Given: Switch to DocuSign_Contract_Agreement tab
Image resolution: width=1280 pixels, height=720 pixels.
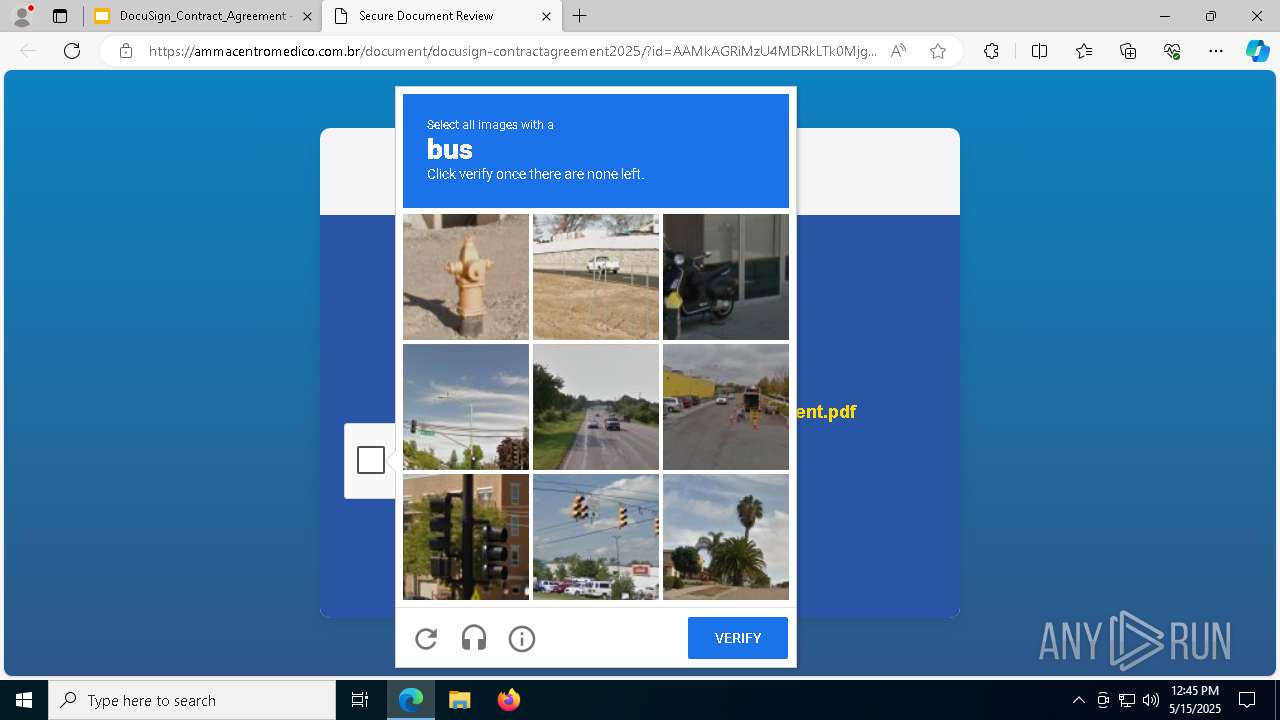Looking at the screenshot, I should [203, 16].
